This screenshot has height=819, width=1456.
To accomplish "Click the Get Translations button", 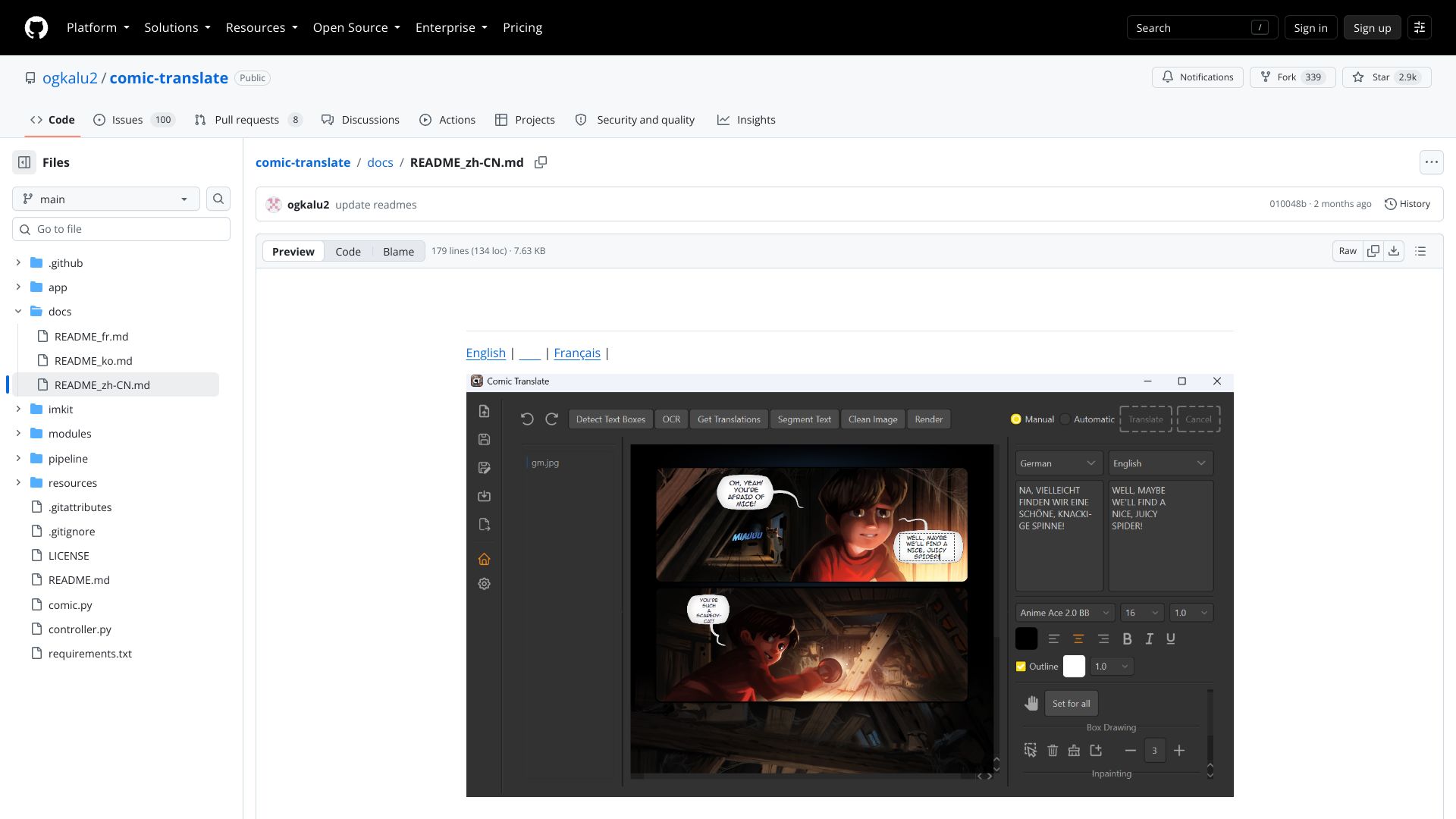I will tap(729, 419).
